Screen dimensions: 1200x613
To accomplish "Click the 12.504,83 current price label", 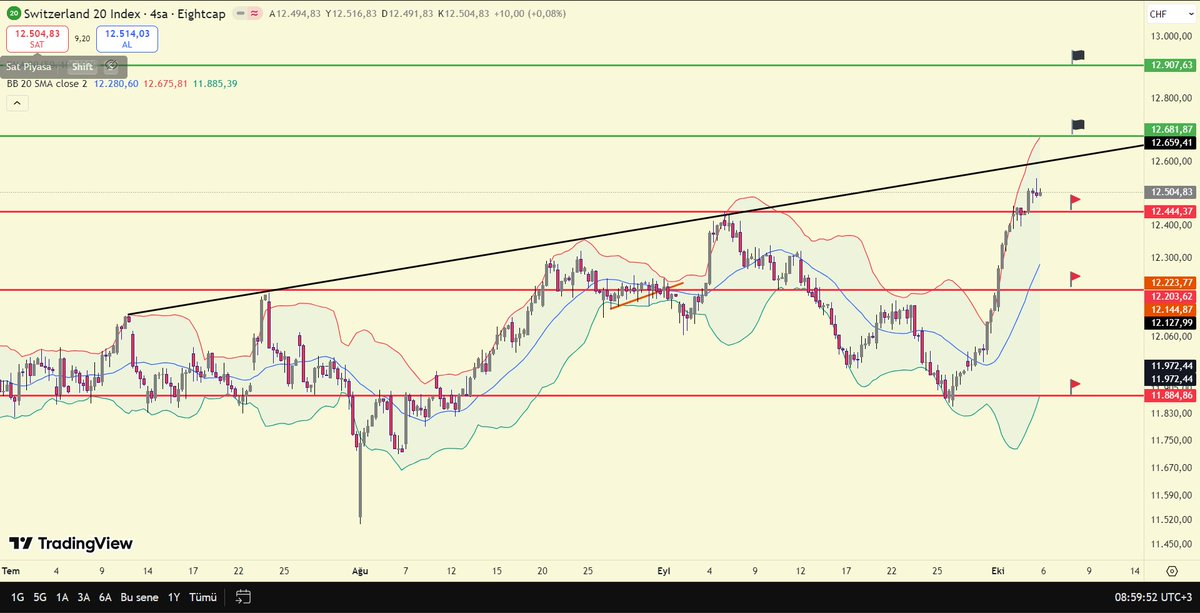I will pos(1172,192).
